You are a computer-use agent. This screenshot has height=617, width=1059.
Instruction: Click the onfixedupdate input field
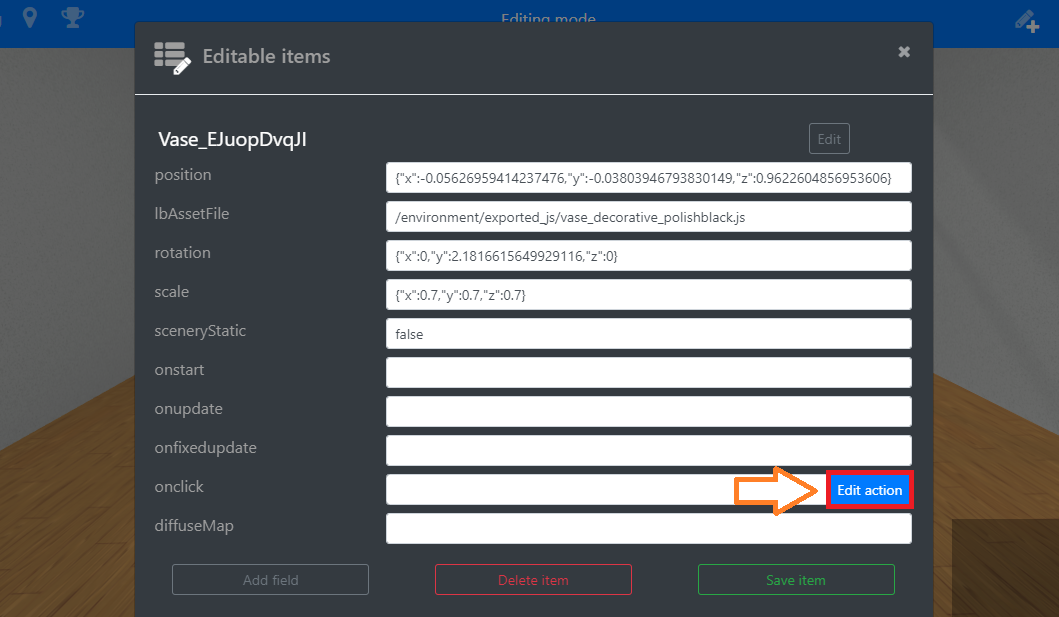pyautogui.click(x=648, y=451)
